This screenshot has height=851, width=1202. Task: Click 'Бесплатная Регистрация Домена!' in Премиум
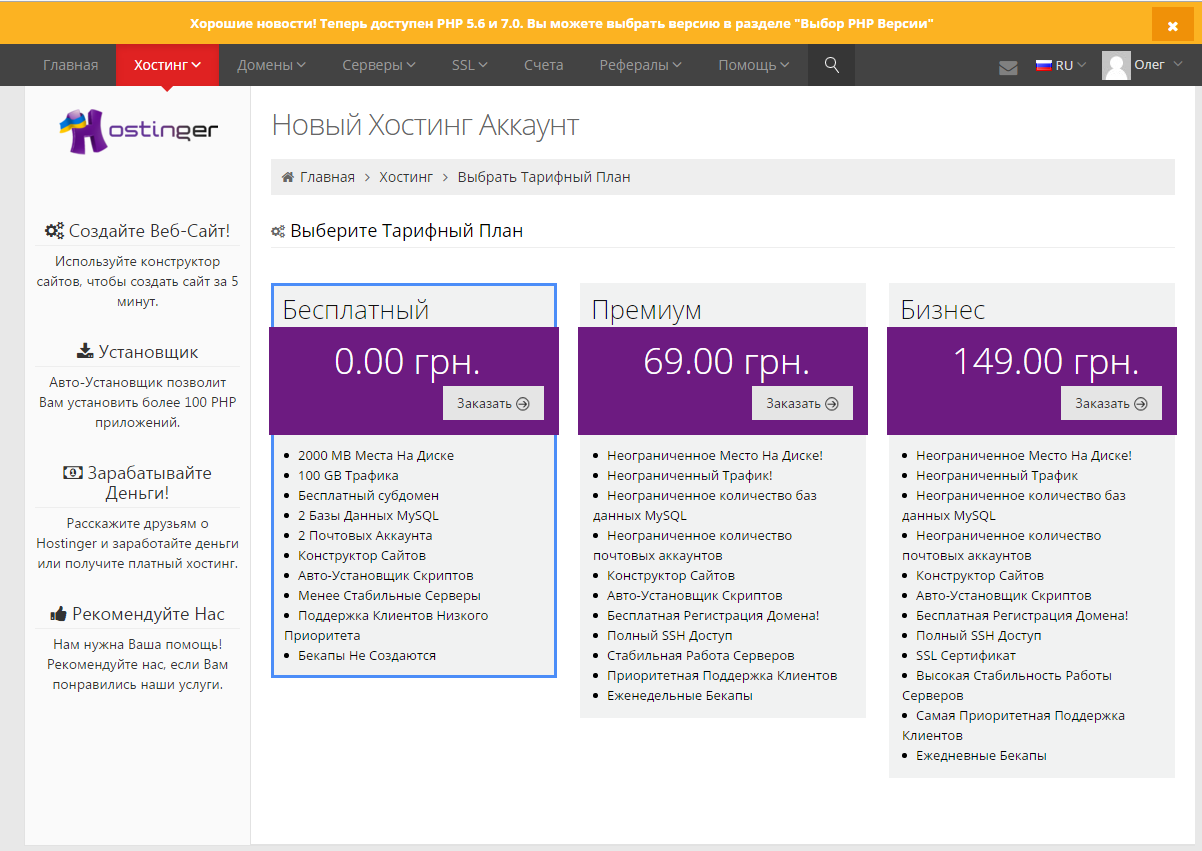pyautogui.click(x=713, y=615)
